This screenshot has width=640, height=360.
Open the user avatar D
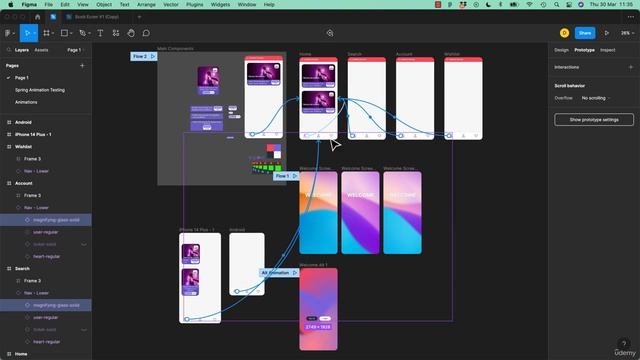[564, 33]
